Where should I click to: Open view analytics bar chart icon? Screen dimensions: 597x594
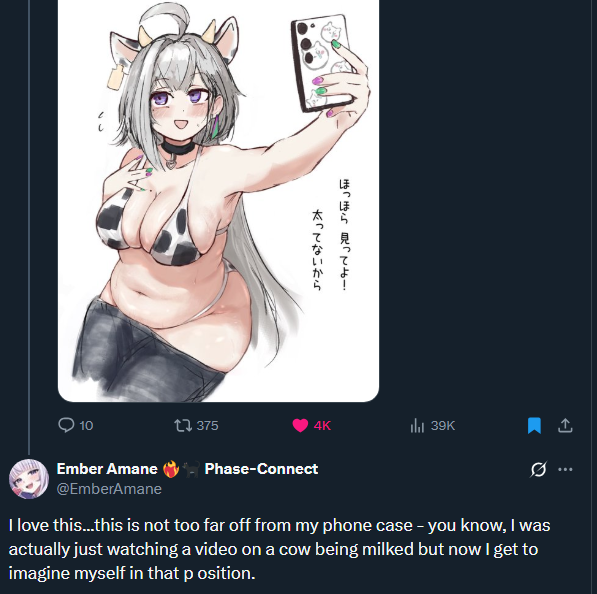[417, 425]
